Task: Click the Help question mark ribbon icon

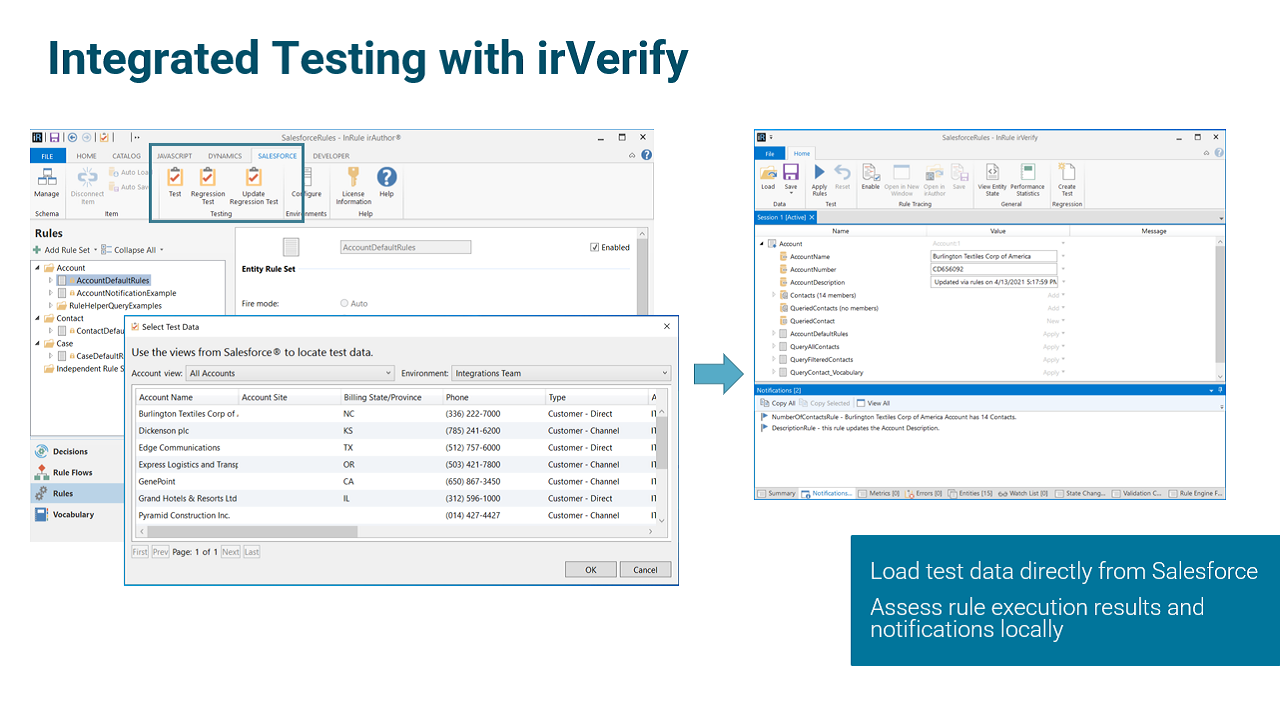Action: coord(386,177)
